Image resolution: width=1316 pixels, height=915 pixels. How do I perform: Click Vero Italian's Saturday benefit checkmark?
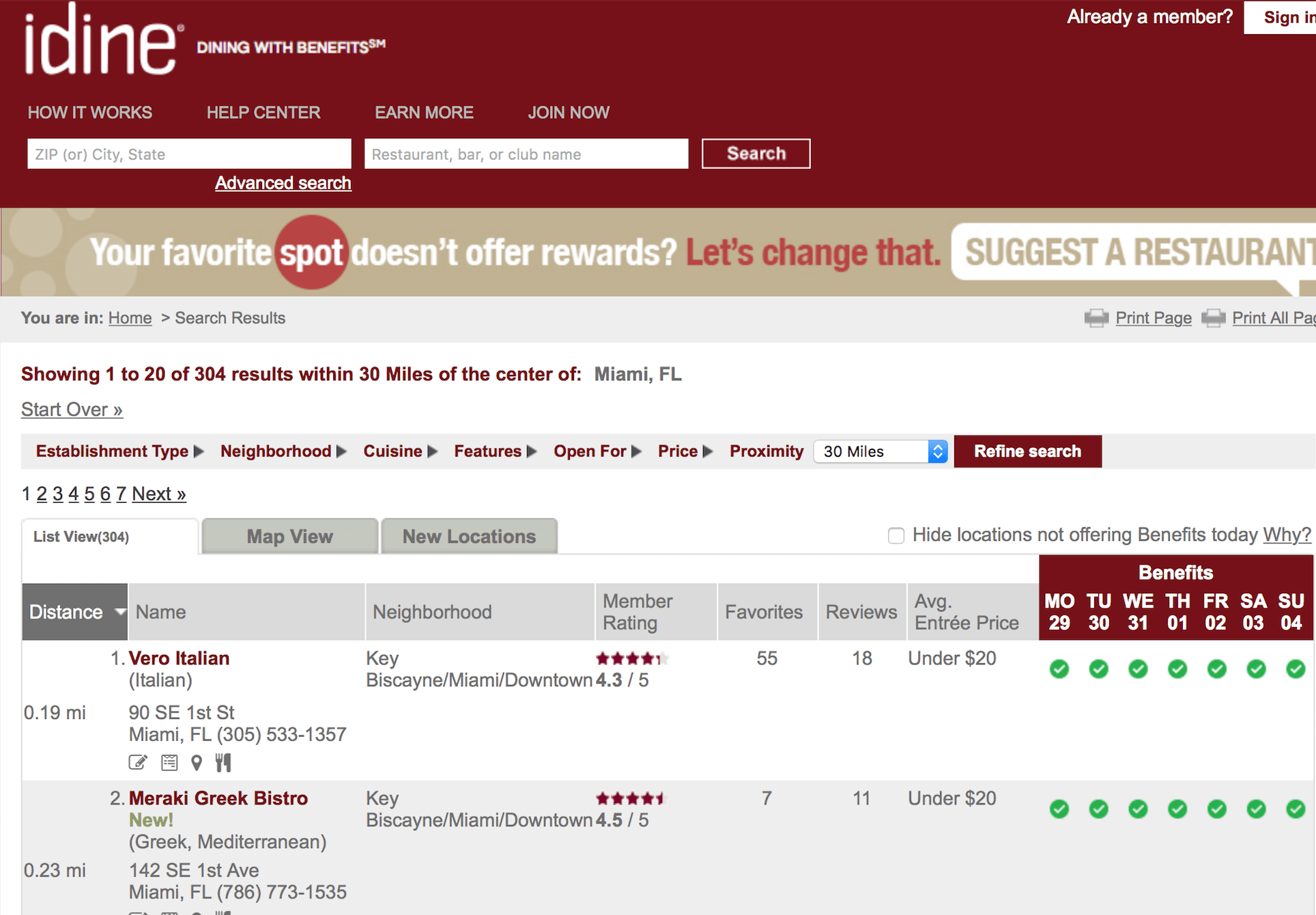click(1256, 669)
